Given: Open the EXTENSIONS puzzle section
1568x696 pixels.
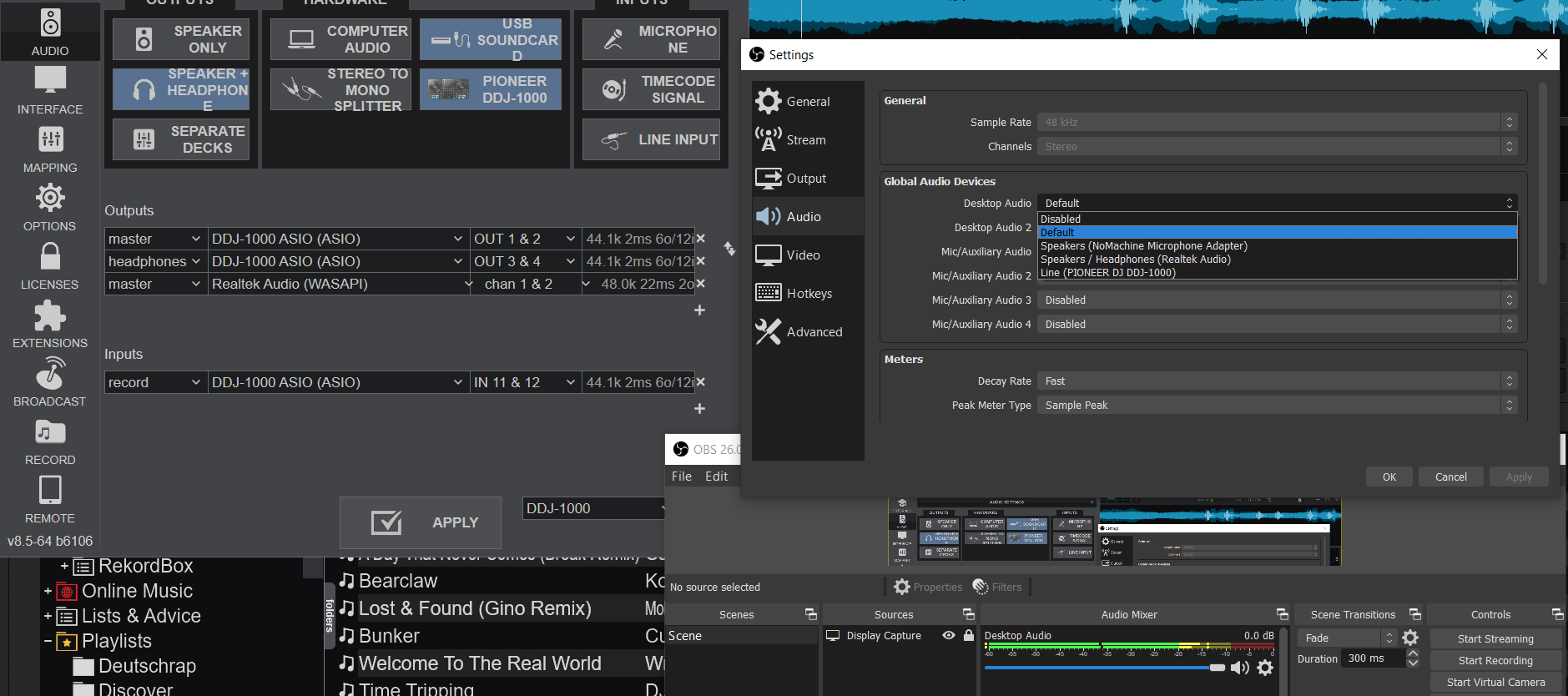Looking at the screenshot, I should [50, 324].
